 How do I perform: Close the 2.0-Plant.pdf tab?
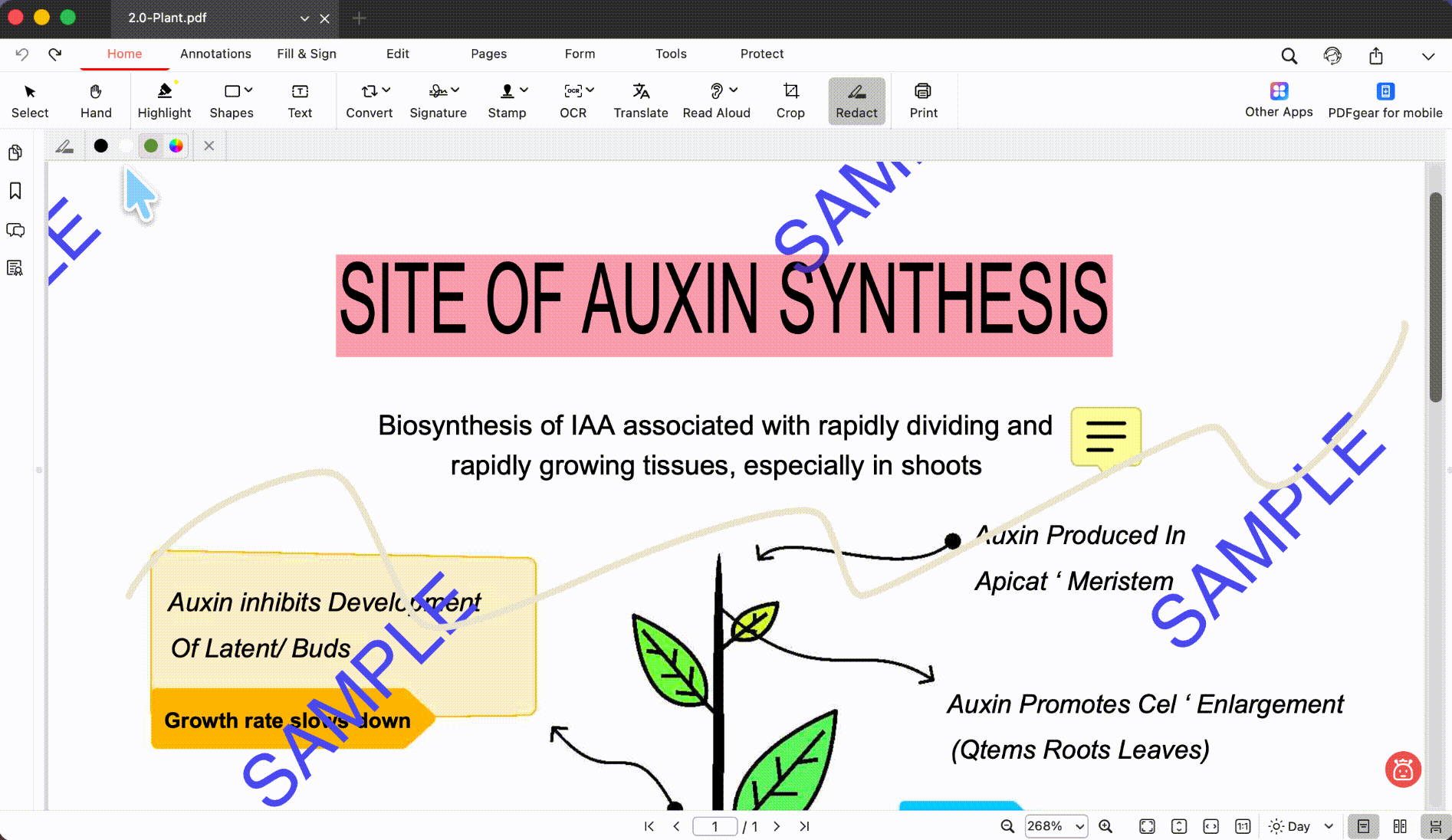[x=325, y=18]
